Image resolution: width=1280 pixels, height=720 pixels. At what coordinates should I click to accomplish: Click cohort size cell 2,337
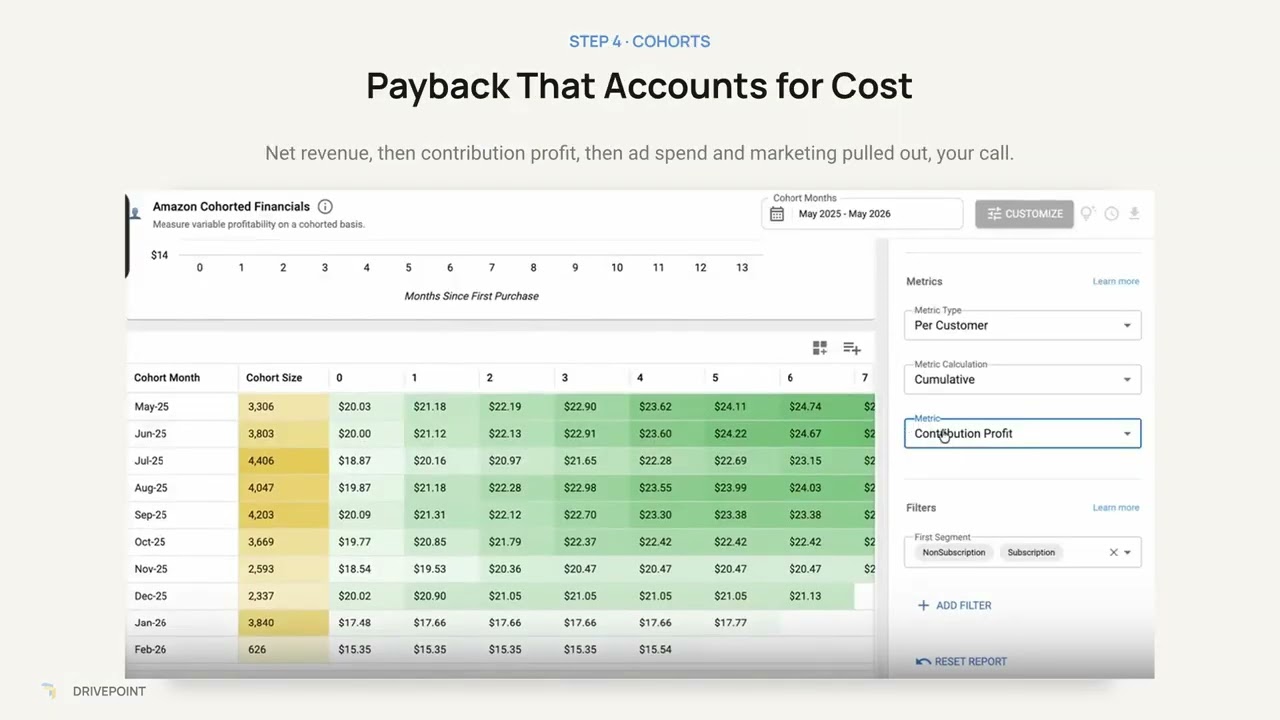coord(283,595)
